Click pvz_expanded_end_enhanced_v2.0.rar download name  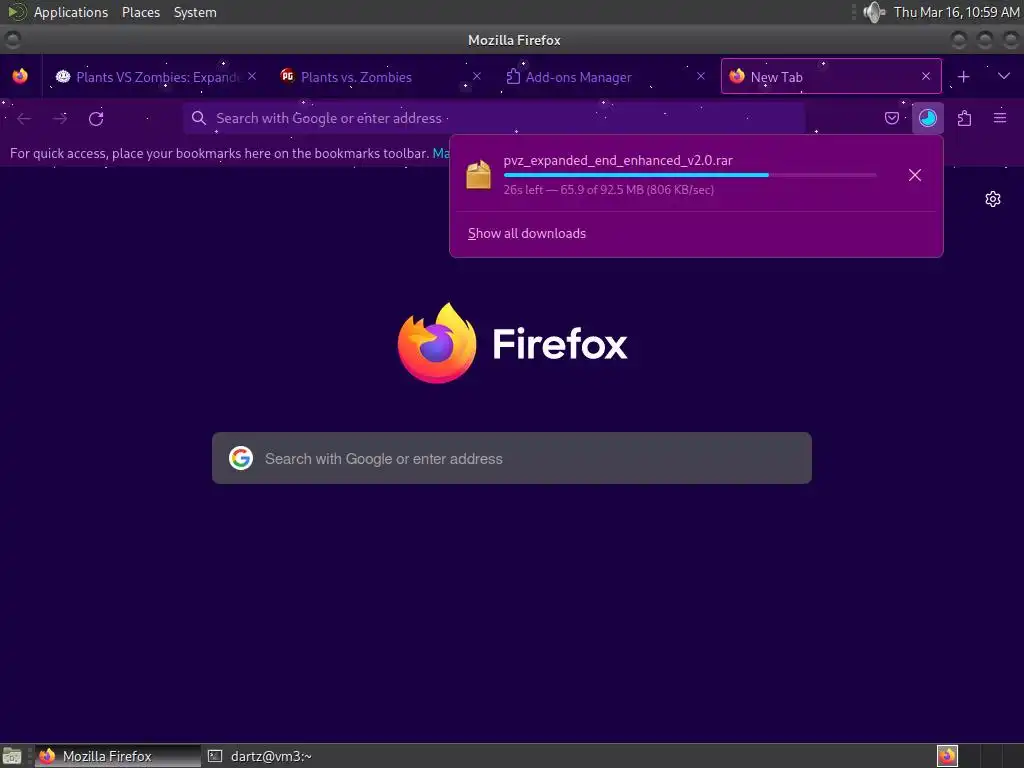tap(618, 161)
